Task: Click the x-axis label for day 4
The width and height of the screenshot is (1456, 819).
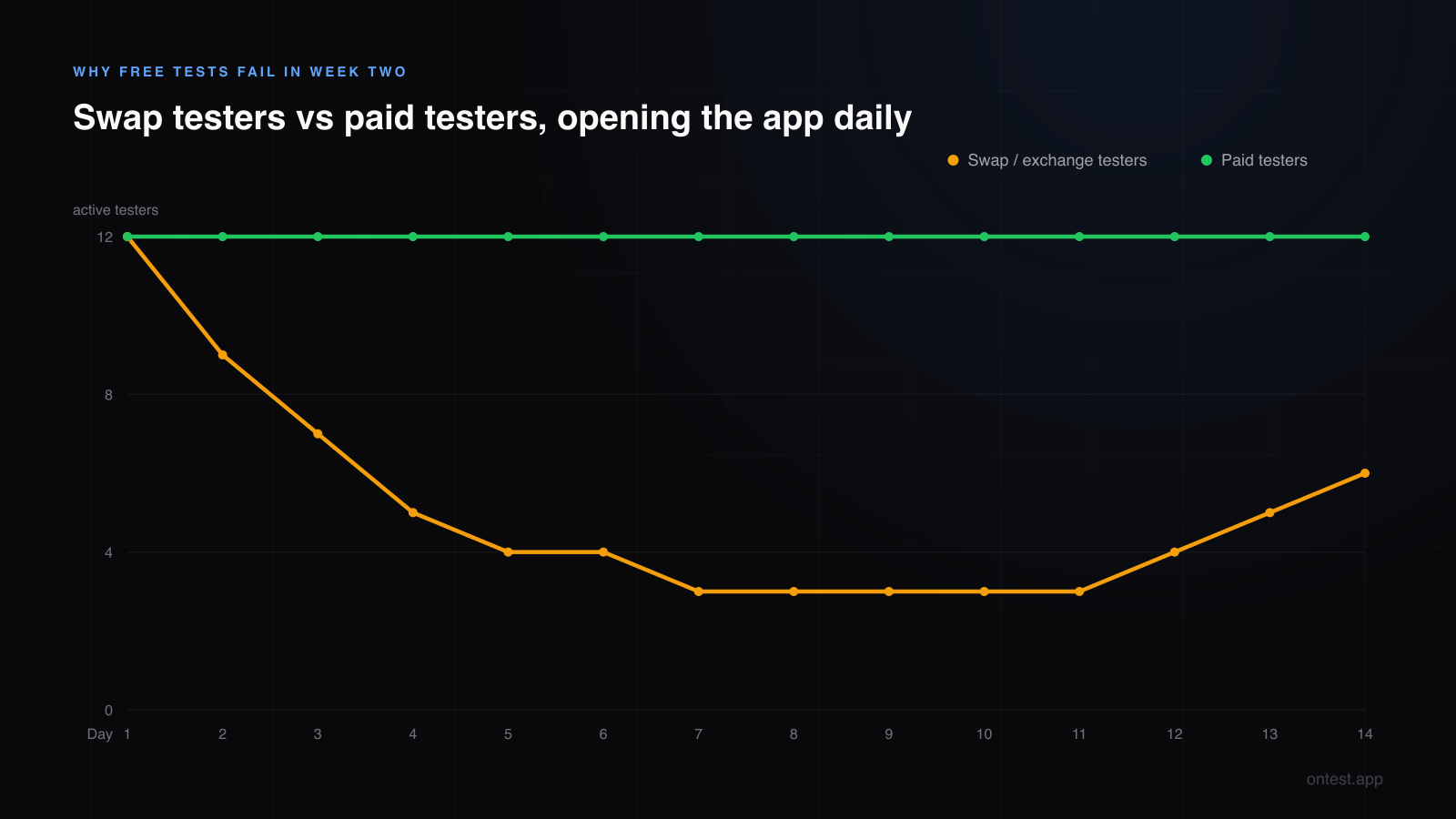Action: click(x=413, y=734)
